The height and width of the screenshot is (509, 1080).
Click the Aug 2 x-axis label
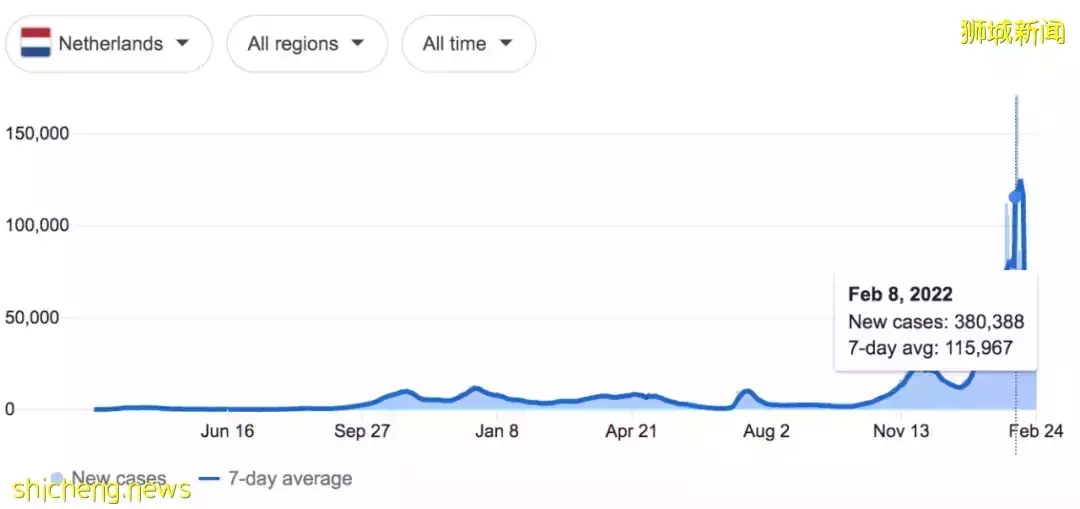pos(767,431)
